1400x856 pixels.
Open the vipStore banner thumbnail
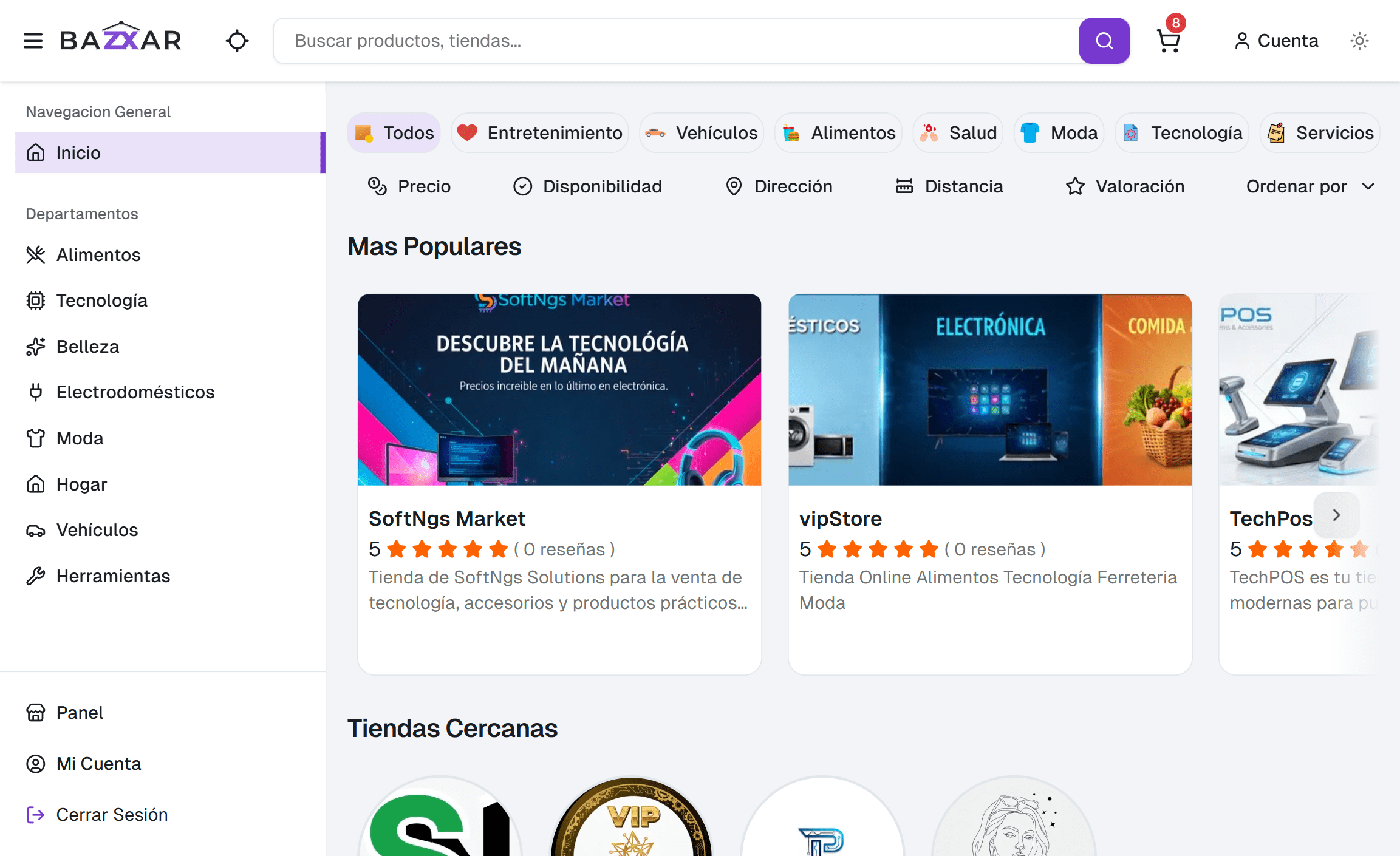(989, 390)
